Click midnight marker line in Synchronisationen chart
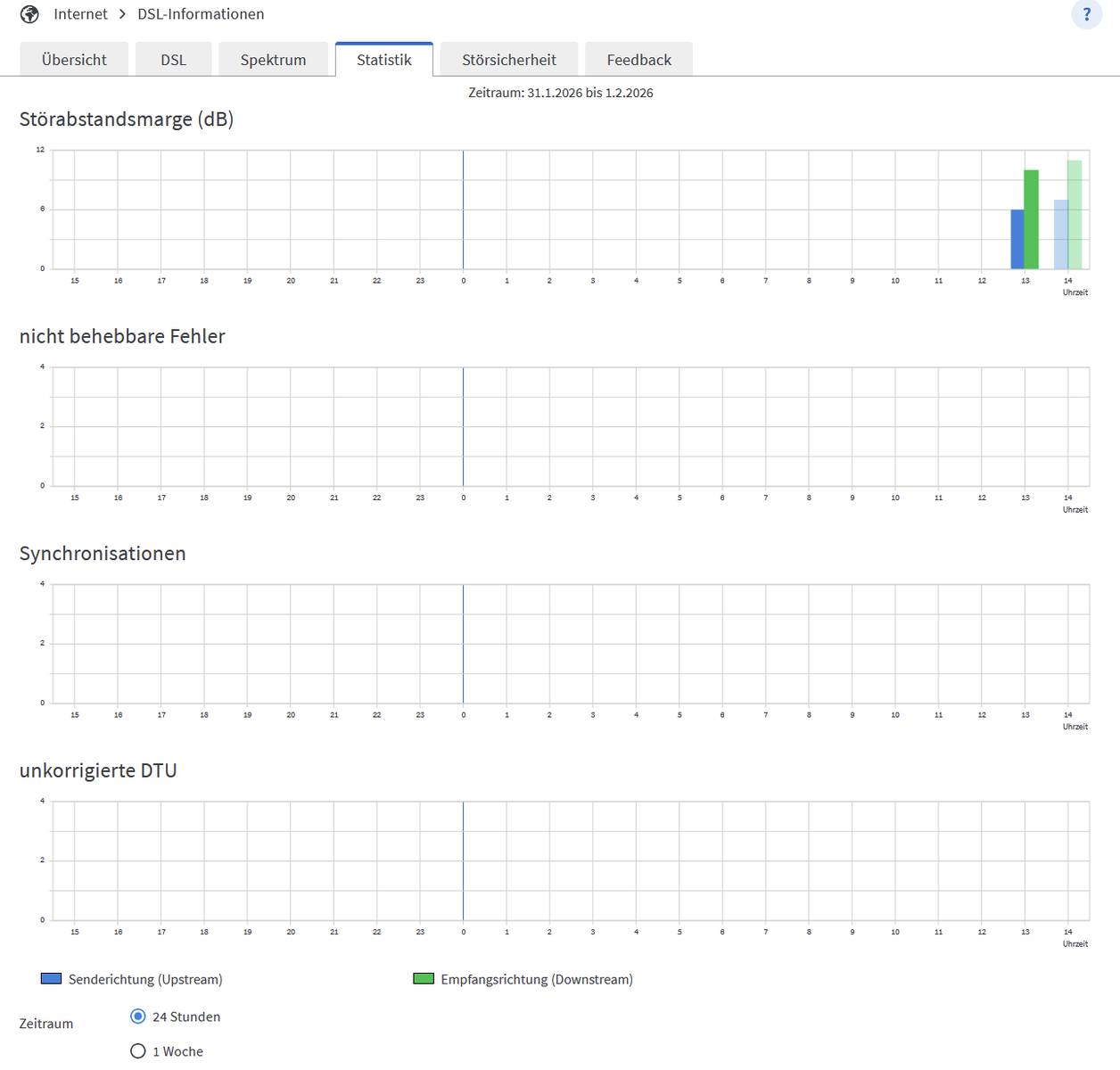 464,644
